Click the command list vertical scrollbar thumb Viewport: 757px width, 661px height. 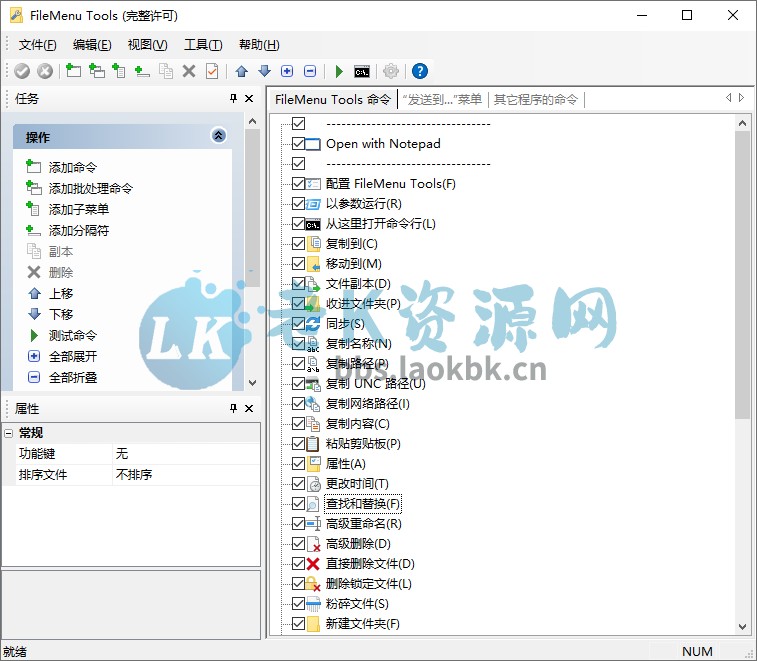click(743, 275)
